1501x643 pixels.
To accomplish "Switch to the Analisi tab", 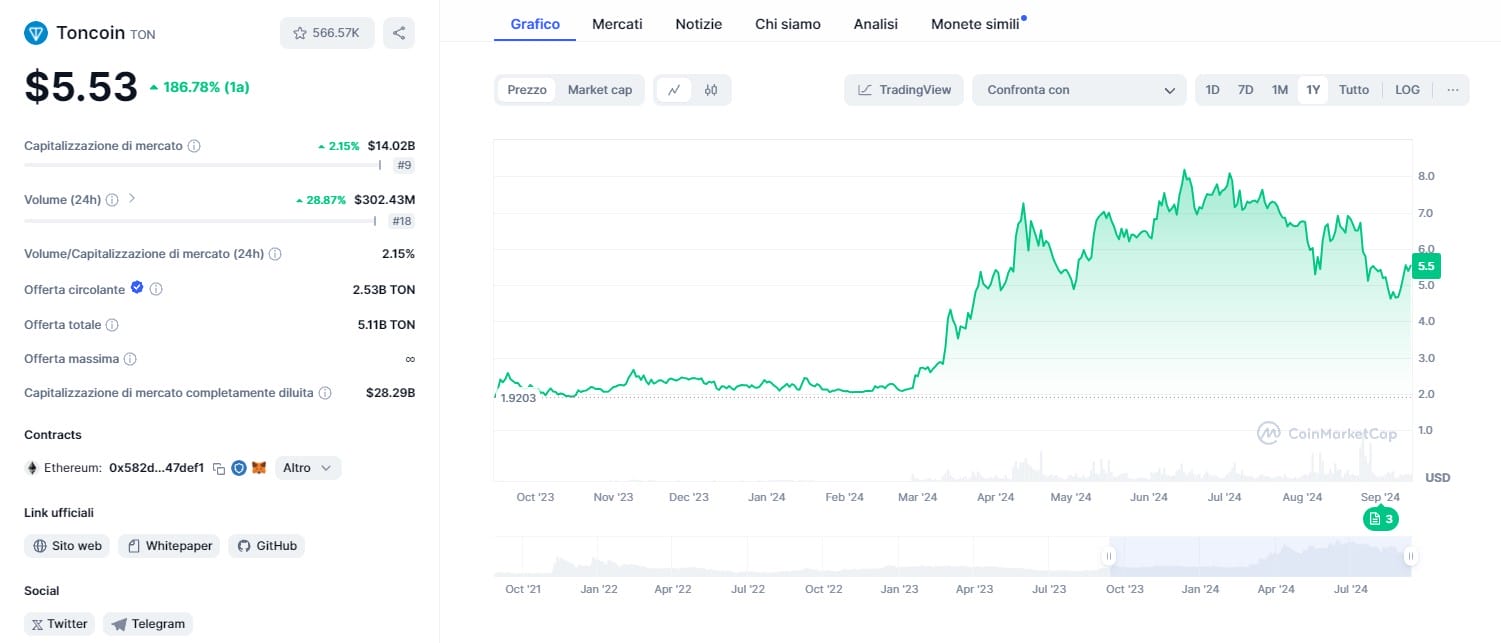I will 876,24.
